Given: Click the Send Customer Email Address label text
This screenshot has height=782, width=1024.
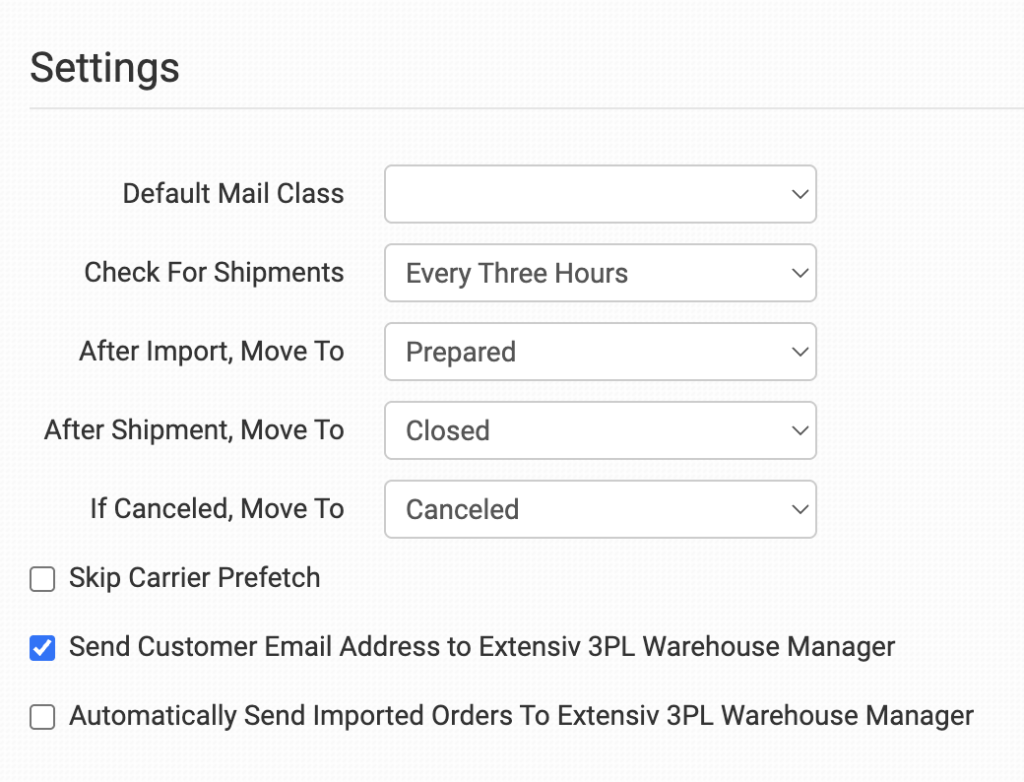Looking at the screenshot, I should click(x=481, y=647).
